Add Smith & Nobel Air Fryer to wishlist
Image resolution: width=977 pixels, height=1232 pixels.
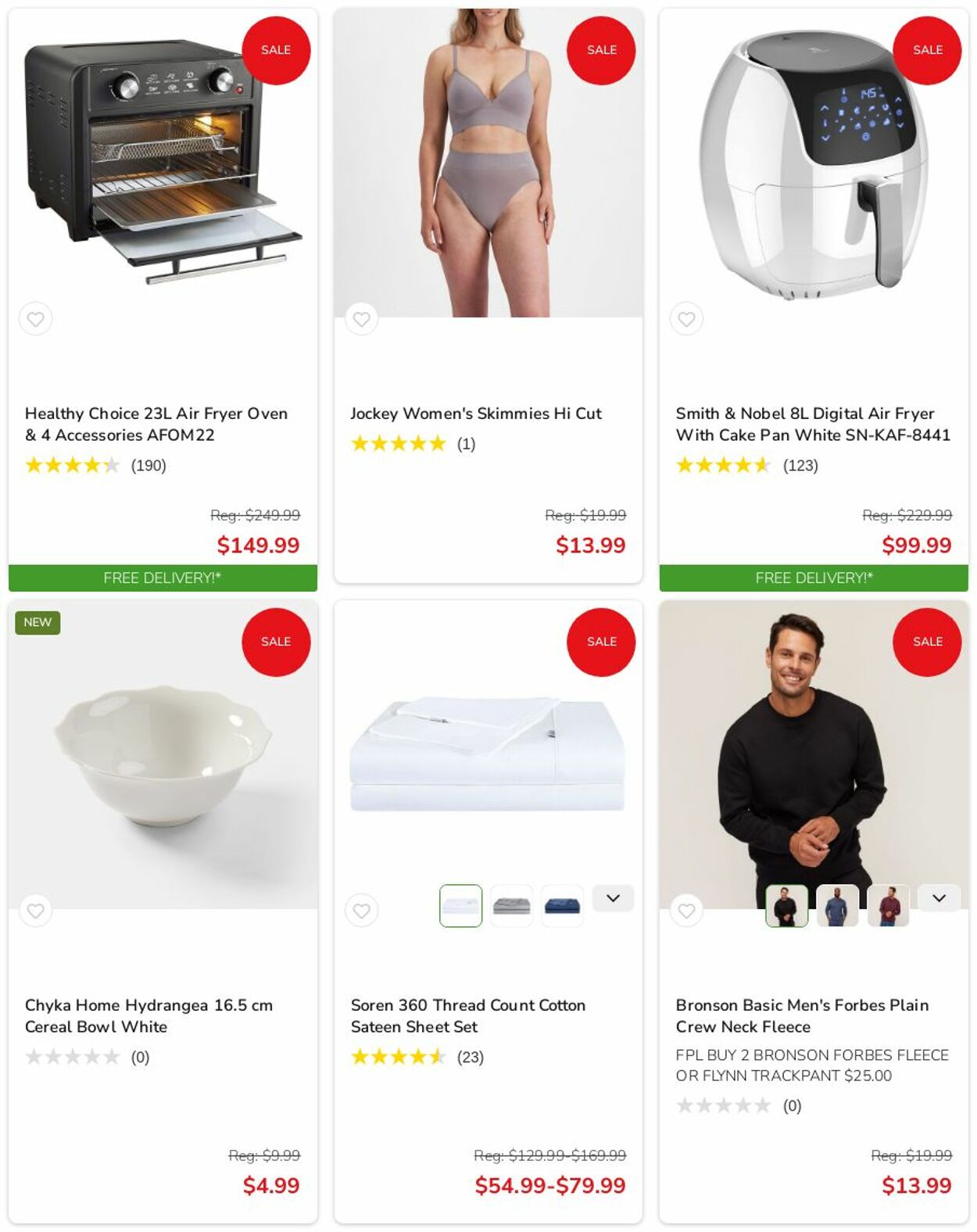686,319
